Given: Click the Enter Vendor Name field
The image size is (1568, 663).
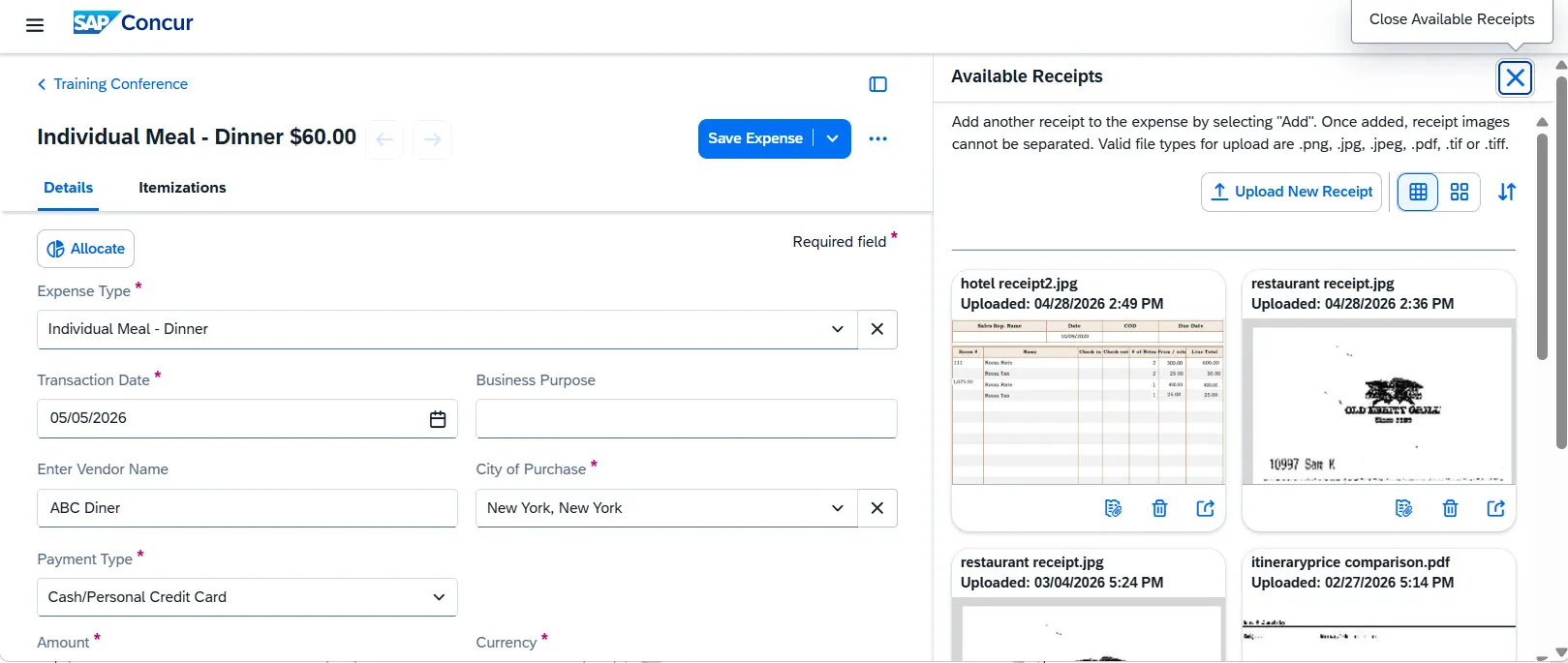Looking at the screenshot, I should click(247, 508).
